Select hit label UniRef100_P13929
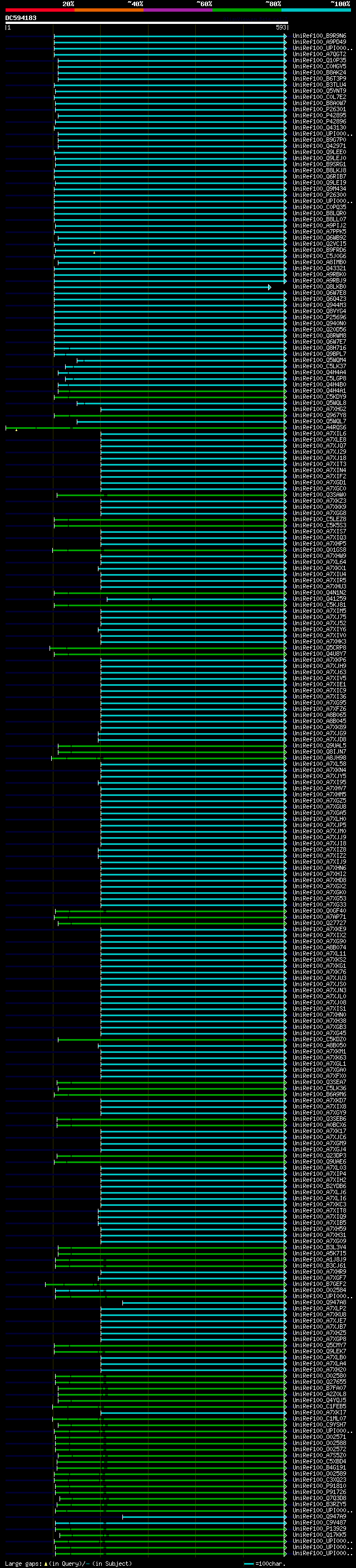This screenshot has height=1568, width=356. tap(319, 1529)
